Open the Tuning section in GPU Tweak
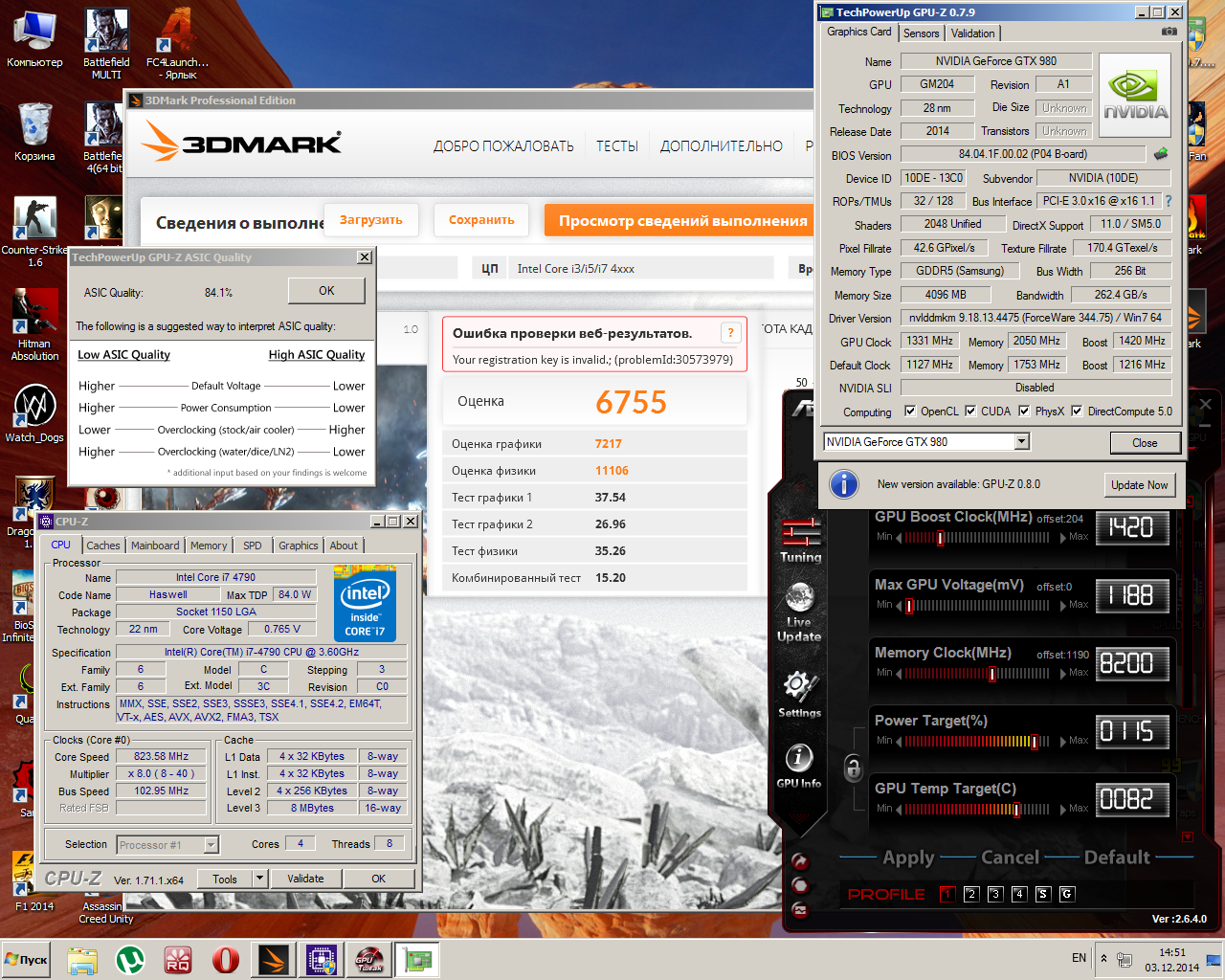 coord(800,542)
